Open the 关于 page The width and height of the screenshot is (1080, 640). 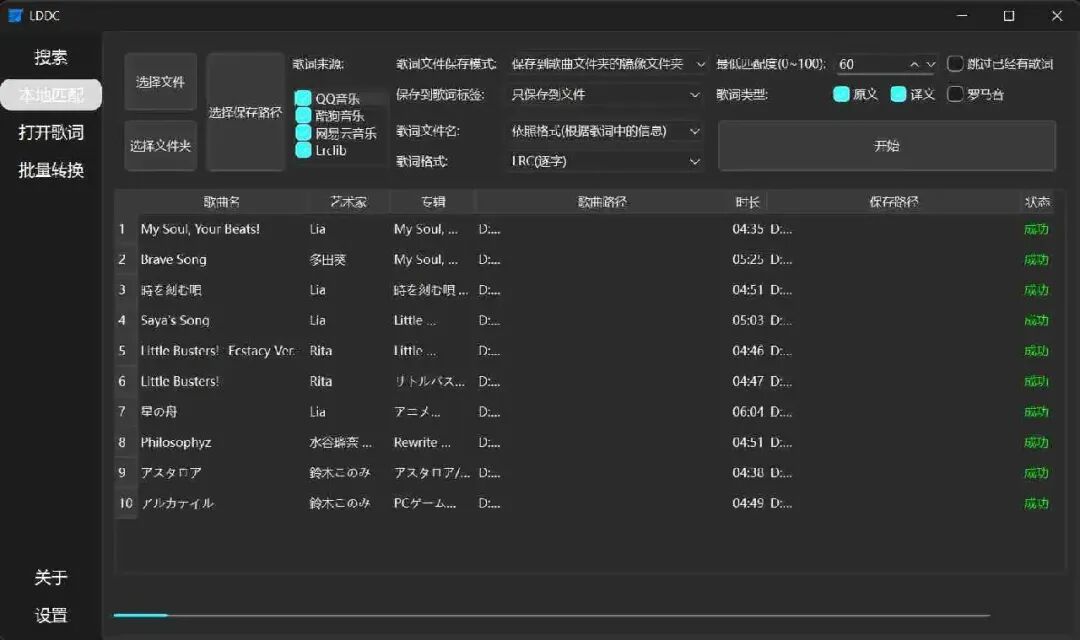pos(51,577)
